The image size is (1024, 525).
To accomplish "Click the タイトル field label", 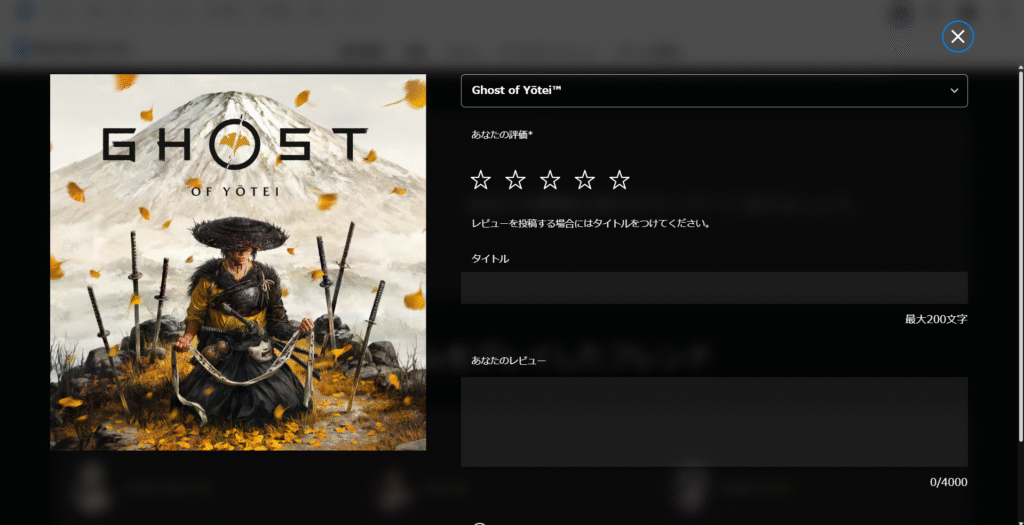I will click(x=490, y=259).
